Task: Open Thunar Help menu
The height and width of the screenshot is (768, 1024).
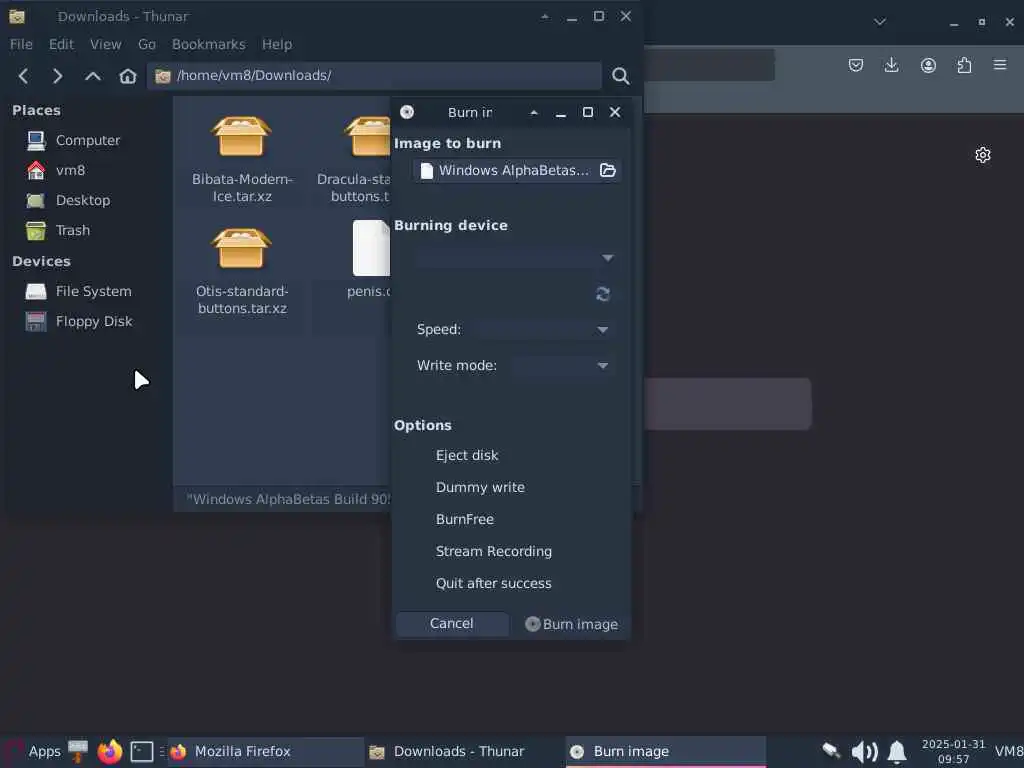Action: coord(277,44)
